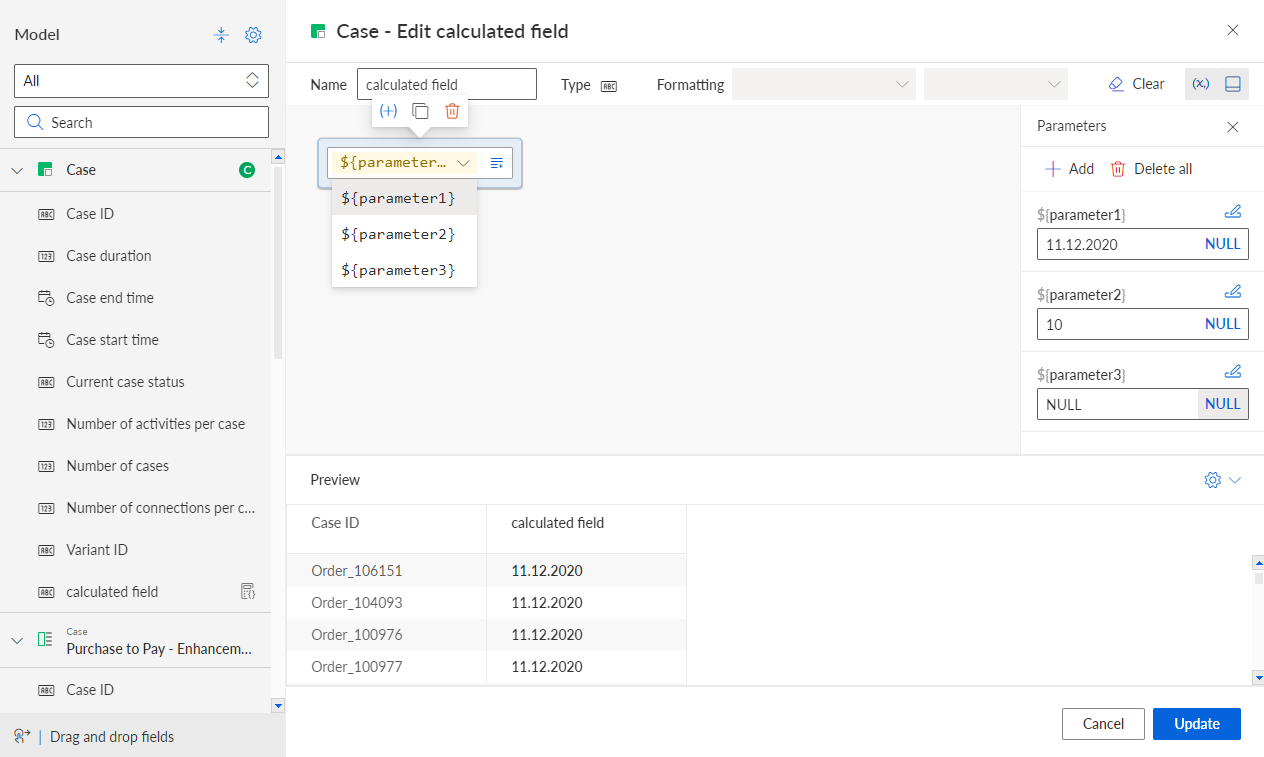
Task: Close the Parameters panel
Action: pos(1233,127)
